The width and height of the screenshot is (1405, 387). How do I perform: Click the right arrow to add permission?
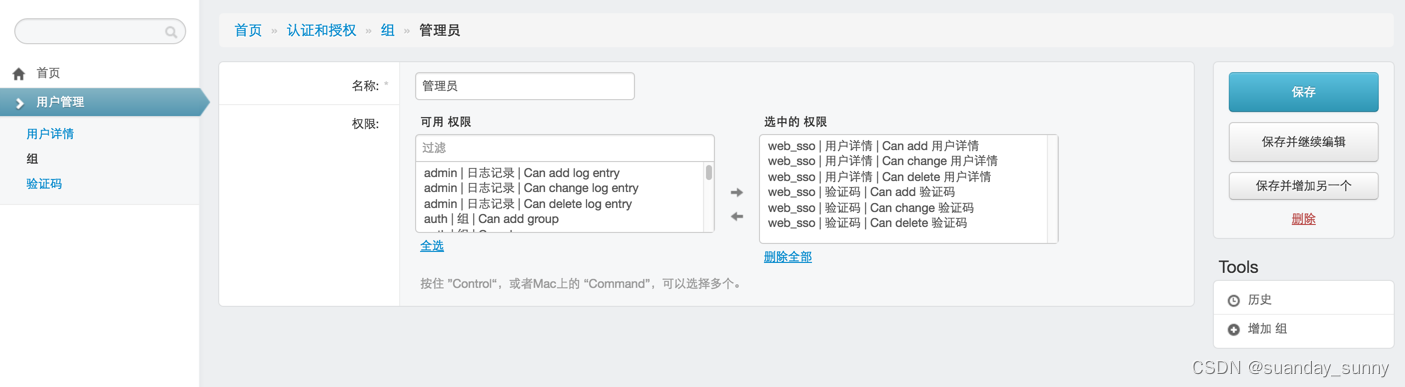pos(737,192)
